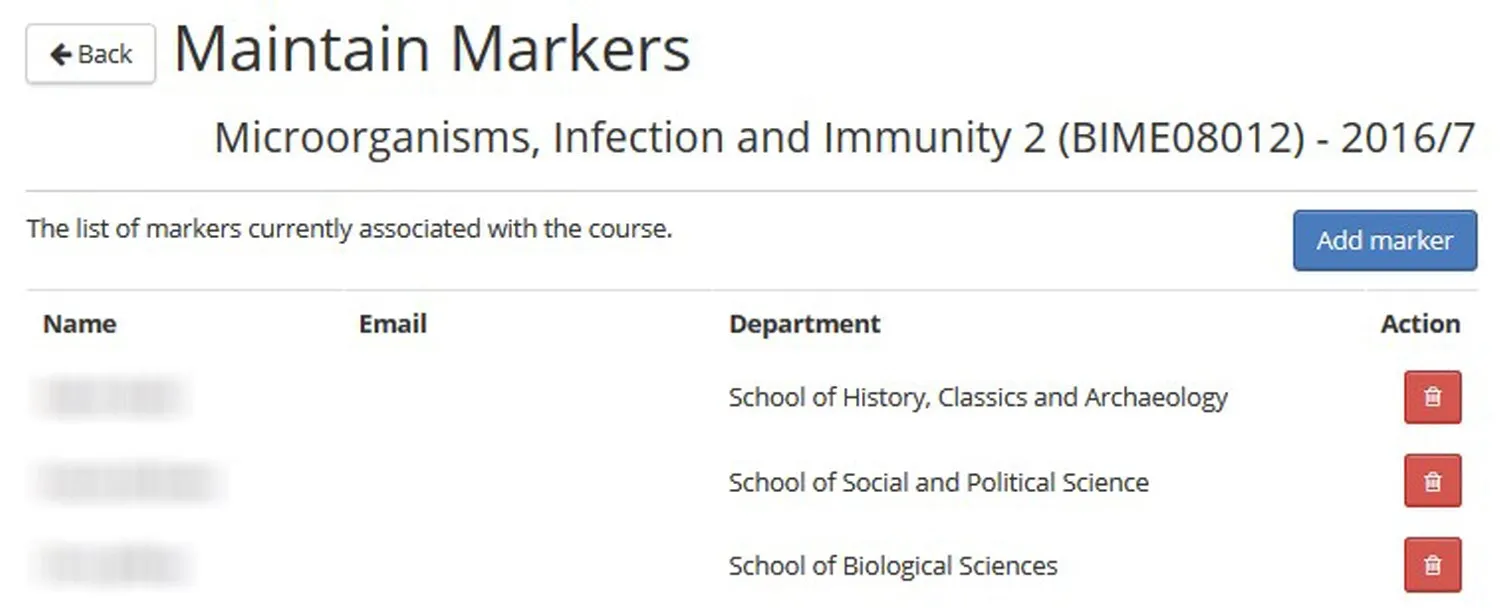The height and width of the screenshot is (611, 1500).
Task: Select the Department column header
Action: coord(805,324)
